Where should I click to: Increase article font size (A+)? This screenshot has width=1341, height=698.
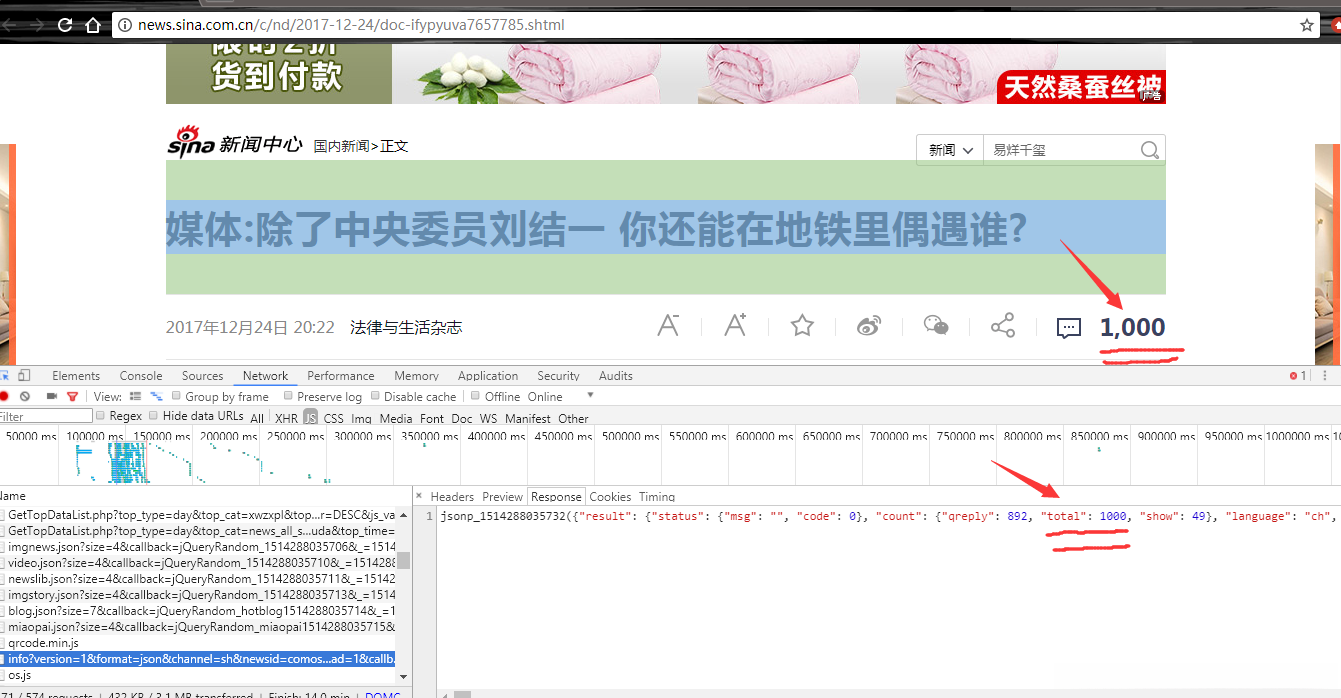(735, 325)
